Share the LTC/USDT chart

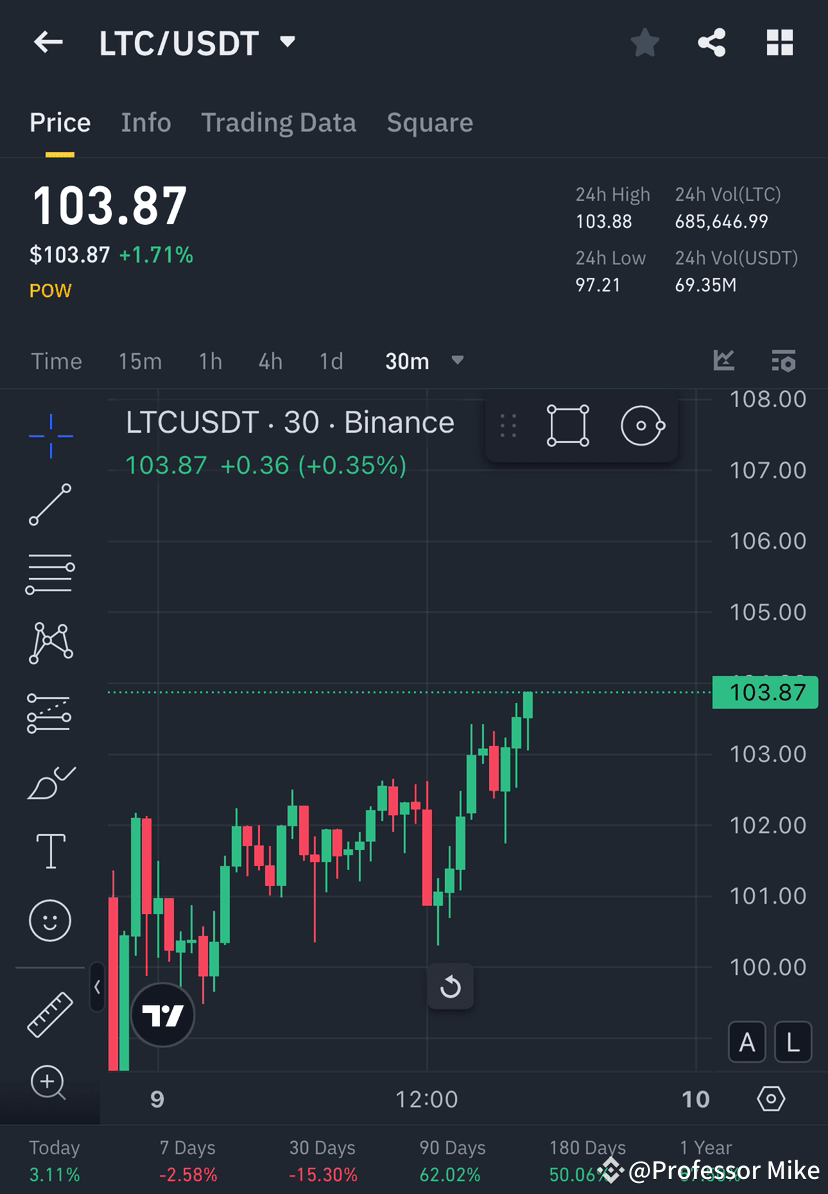[712, 42]
